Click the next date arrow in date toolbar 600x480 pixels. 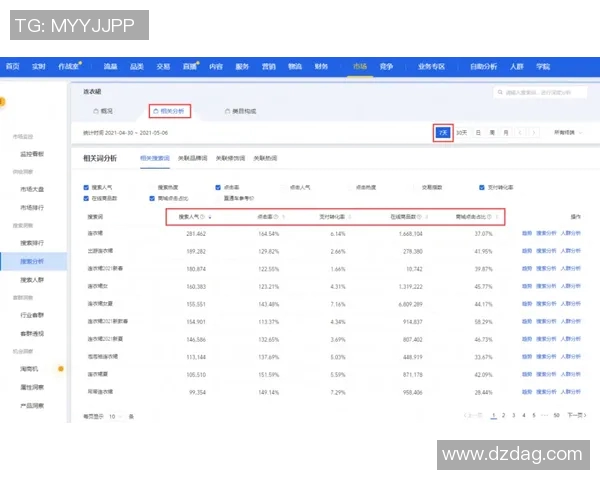pyautogui.click(x=532, y=132)
